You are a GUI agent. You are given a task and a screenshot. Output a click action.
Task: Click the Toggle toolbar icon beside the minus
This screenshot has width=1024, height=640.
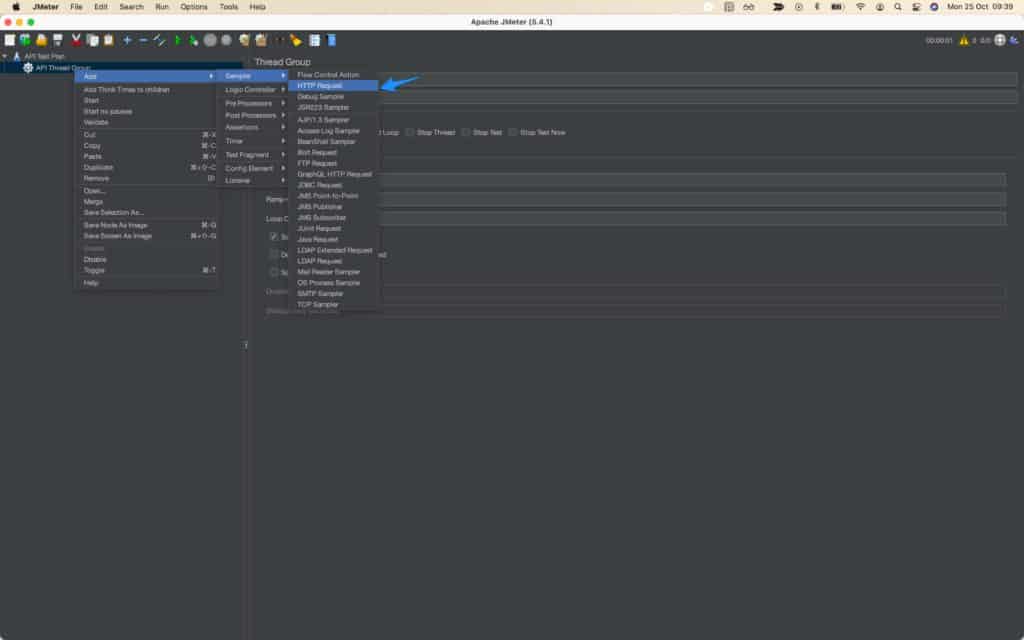(159, 40)
